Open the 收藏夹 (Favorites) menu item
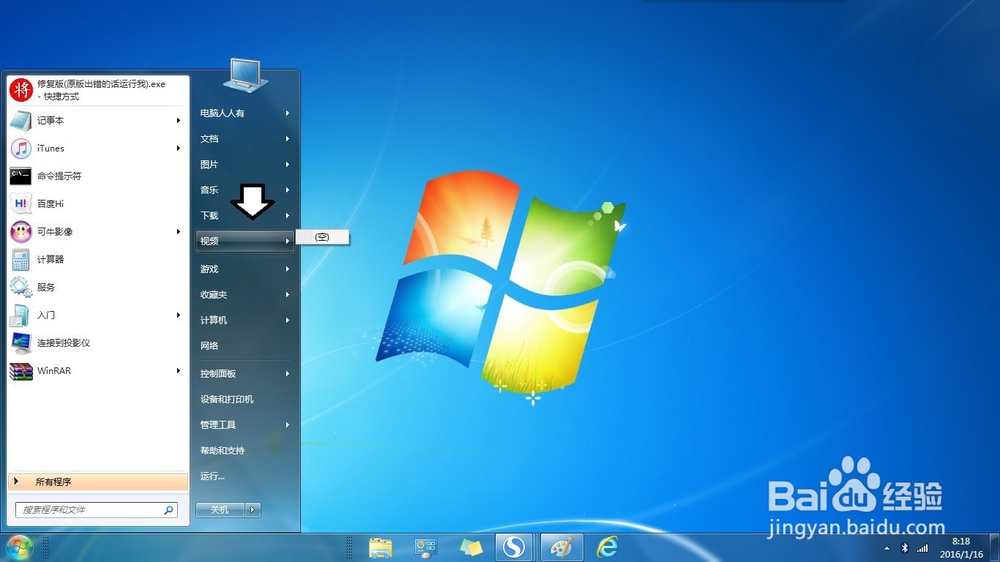Screen dimensions: 1000x562 coord(245,295)
